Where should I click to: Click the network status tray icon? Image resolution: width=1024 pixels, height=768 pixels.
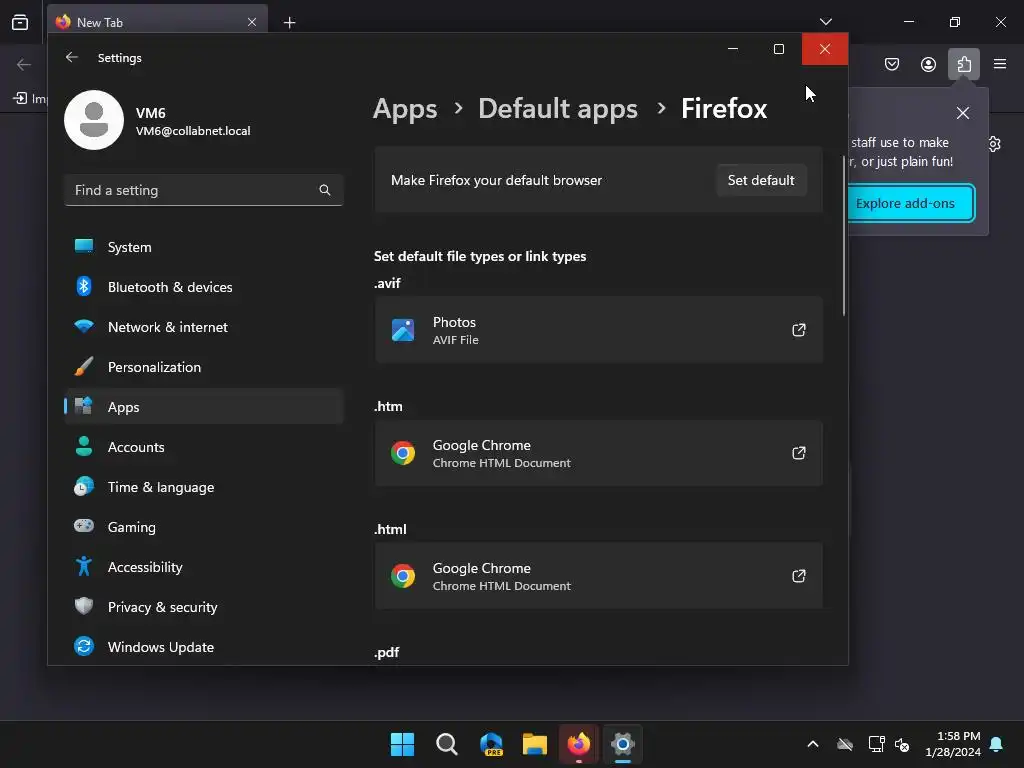tap(876, 744)
